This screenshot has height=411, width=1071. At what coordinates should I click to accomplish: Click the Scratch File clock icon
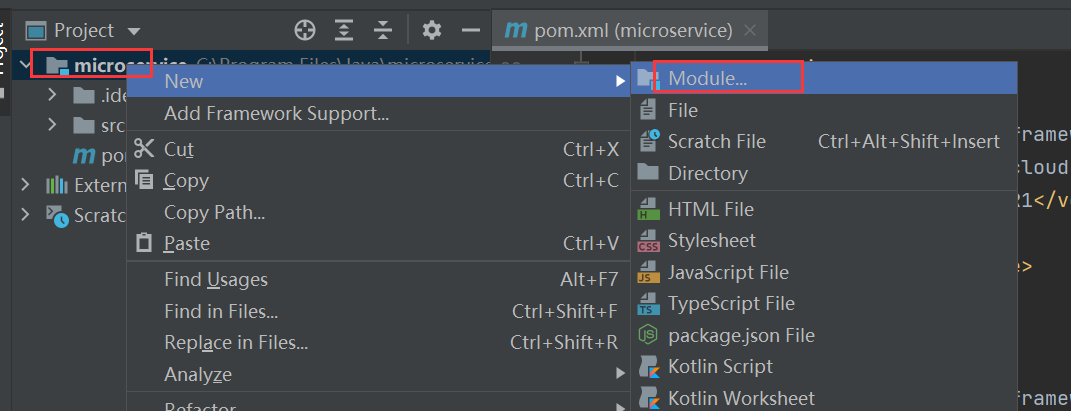(x=649, y=141)
